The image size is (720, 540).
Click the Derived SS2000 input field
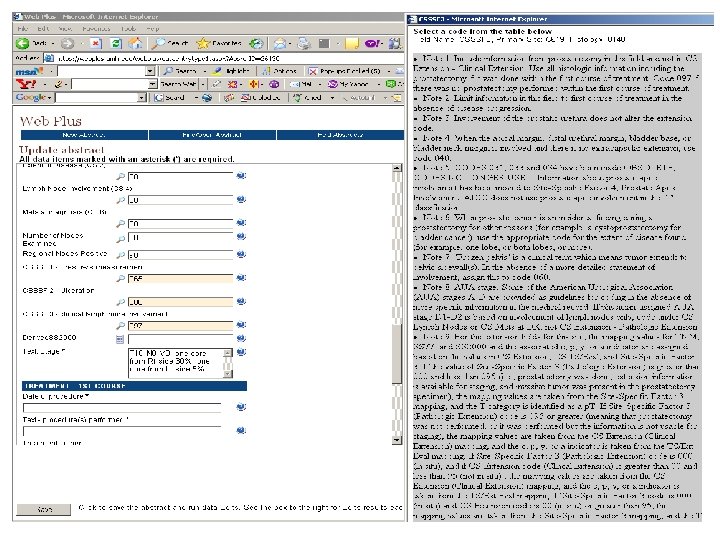(x=180, y=340)
